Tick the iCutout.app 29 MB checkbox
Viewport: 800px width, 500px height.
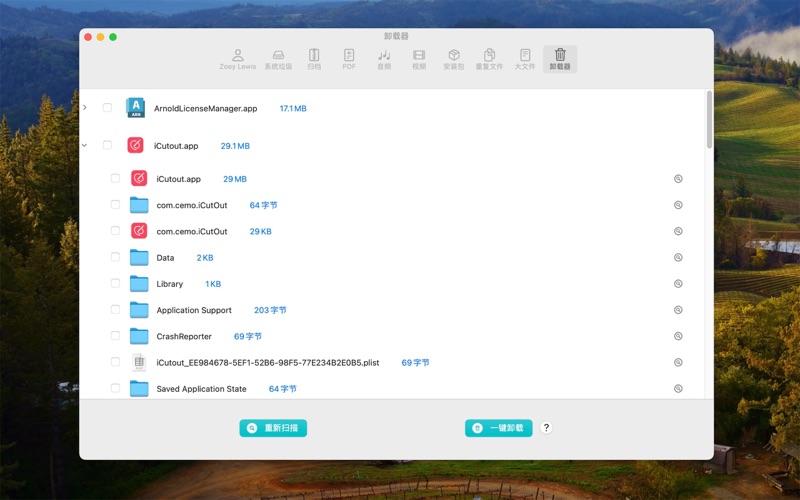pyautogui.click(x=115, y=178)
